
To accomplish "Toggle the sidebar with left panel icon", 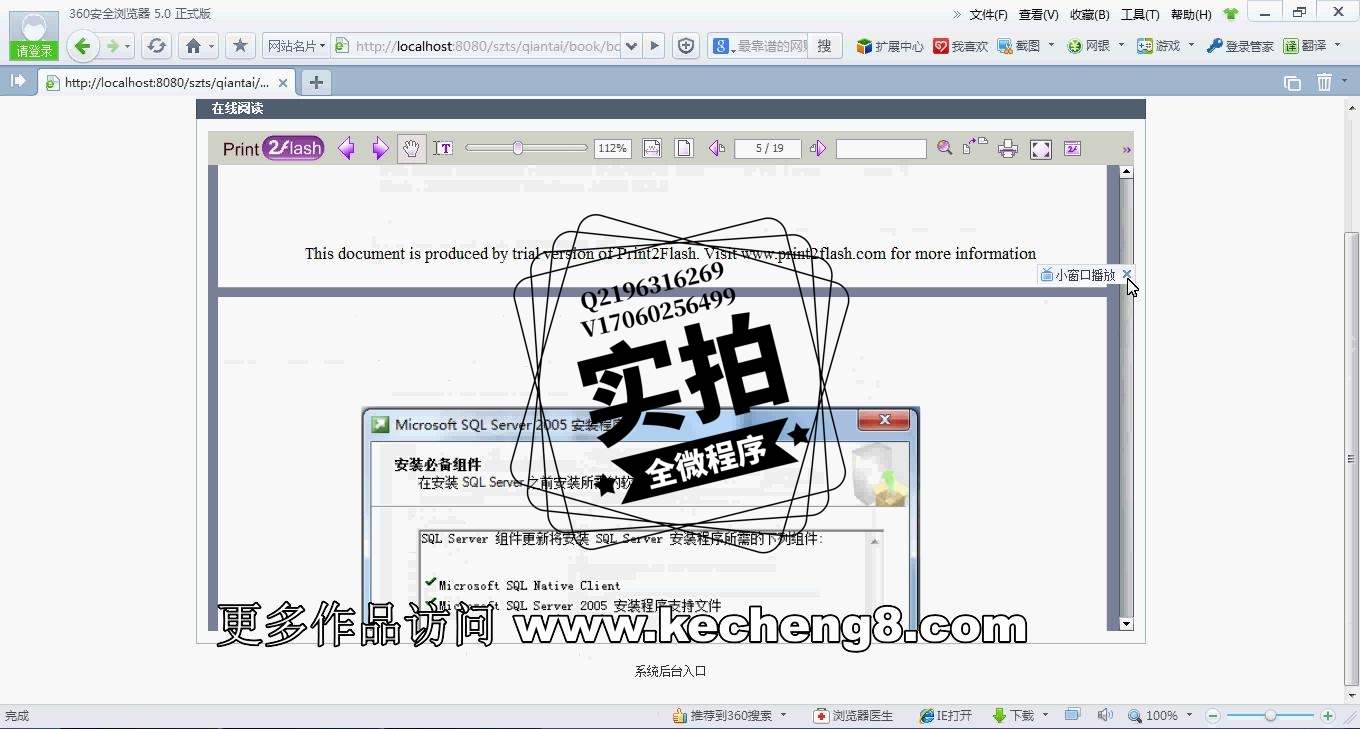I will pos(17,81).
